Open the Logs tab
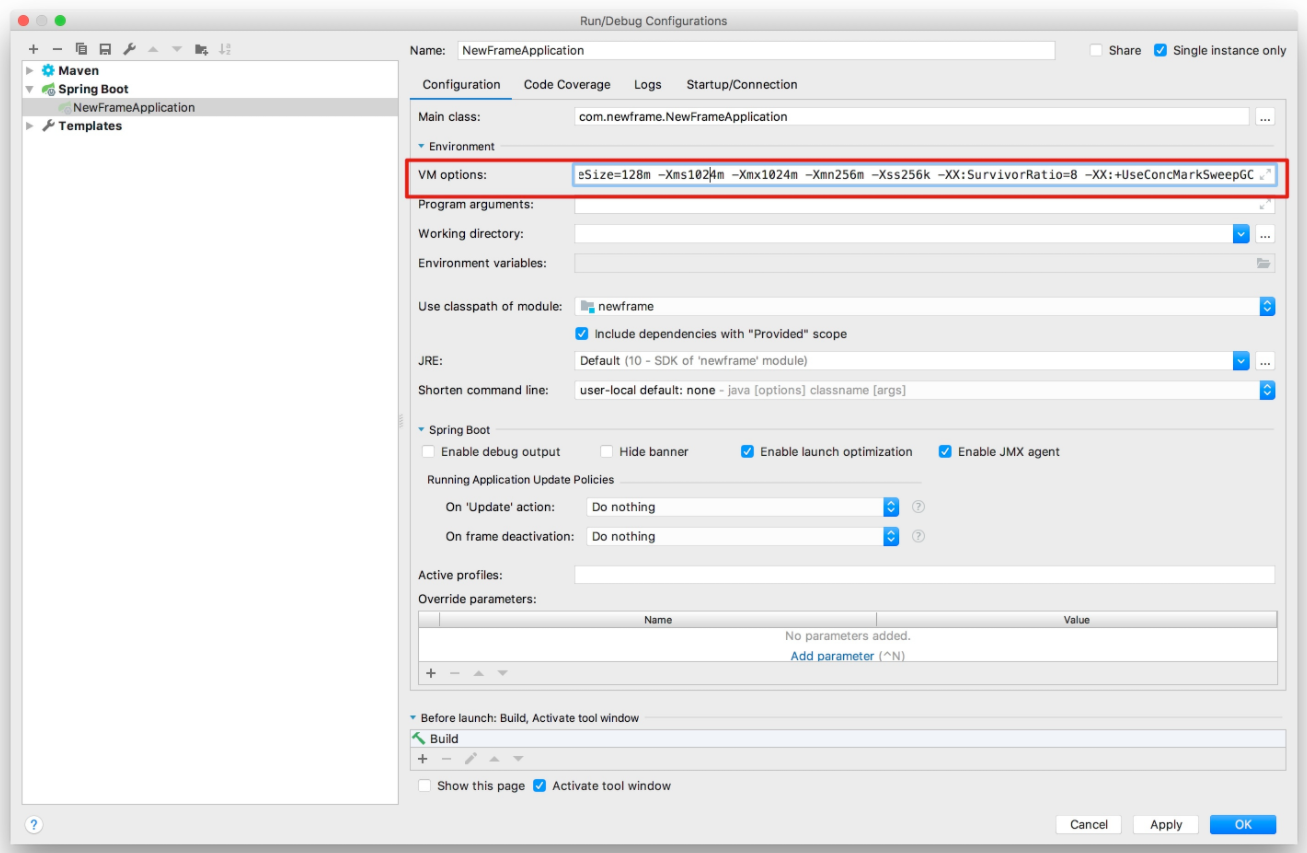1307x853 pixels. pos(648,85)
